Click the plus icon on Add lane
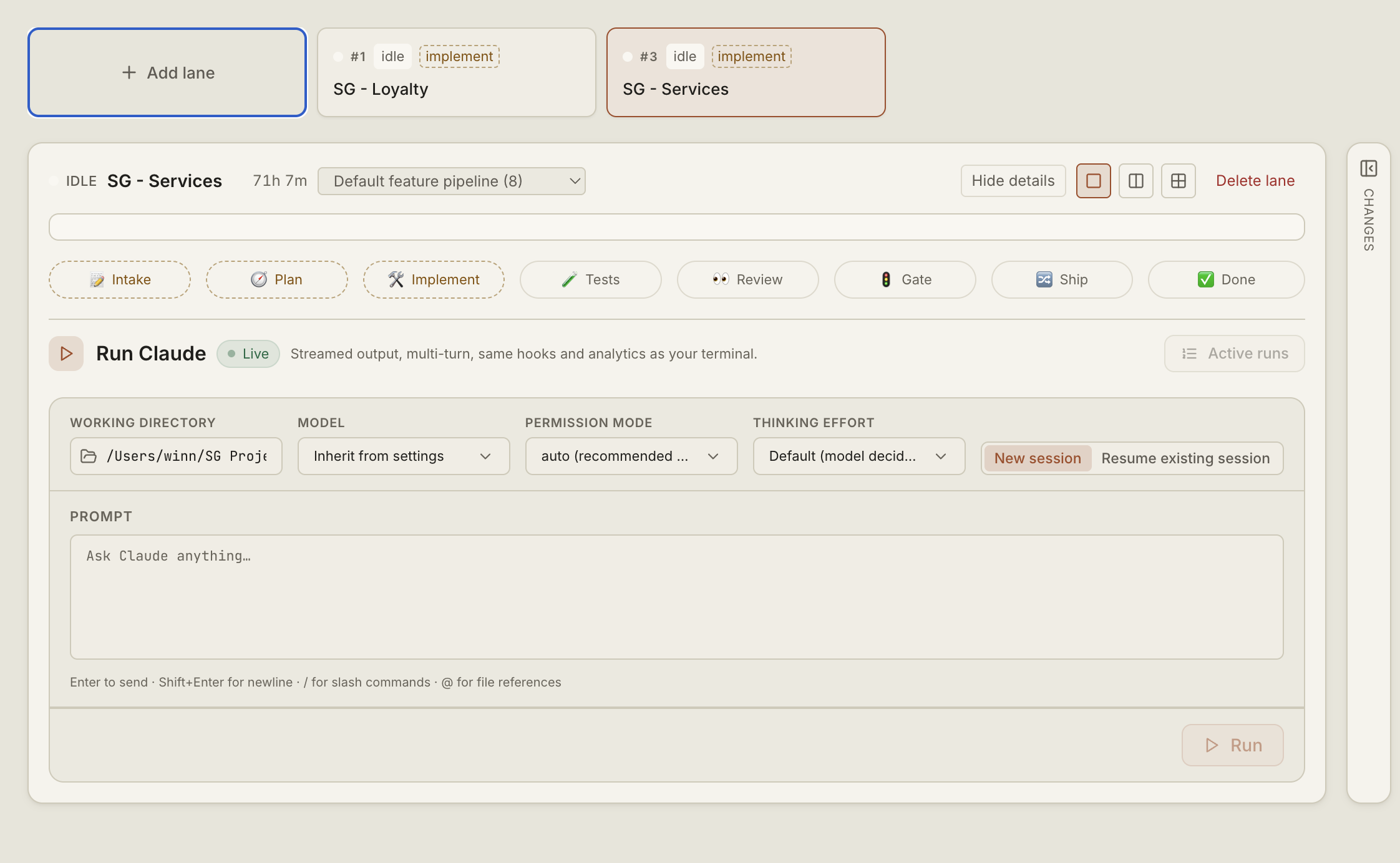Image resolution: width=1400 pixels, height=863 pixels. pyautogui.click(x=129, y=72)
